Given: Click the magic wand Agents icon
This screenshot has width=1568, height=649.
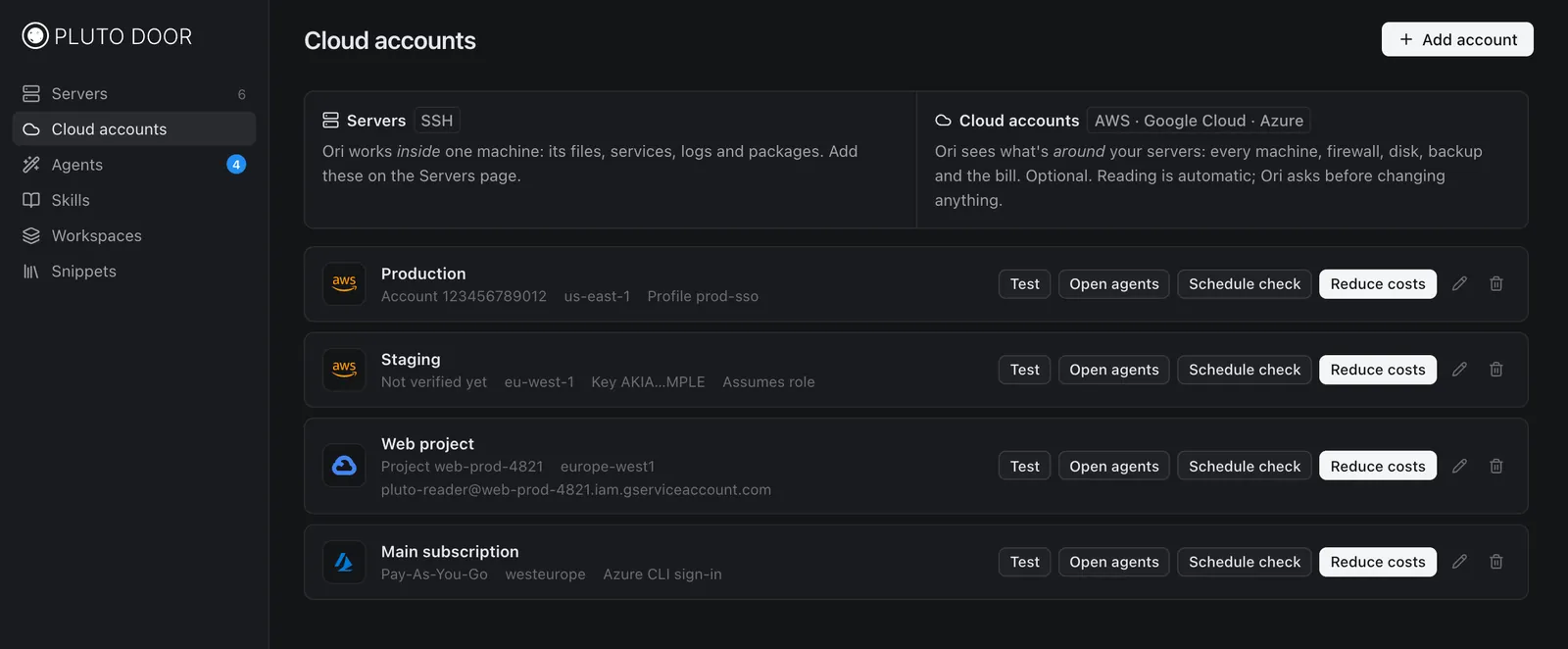Looking at the screenshot, I should click(31, 165).
